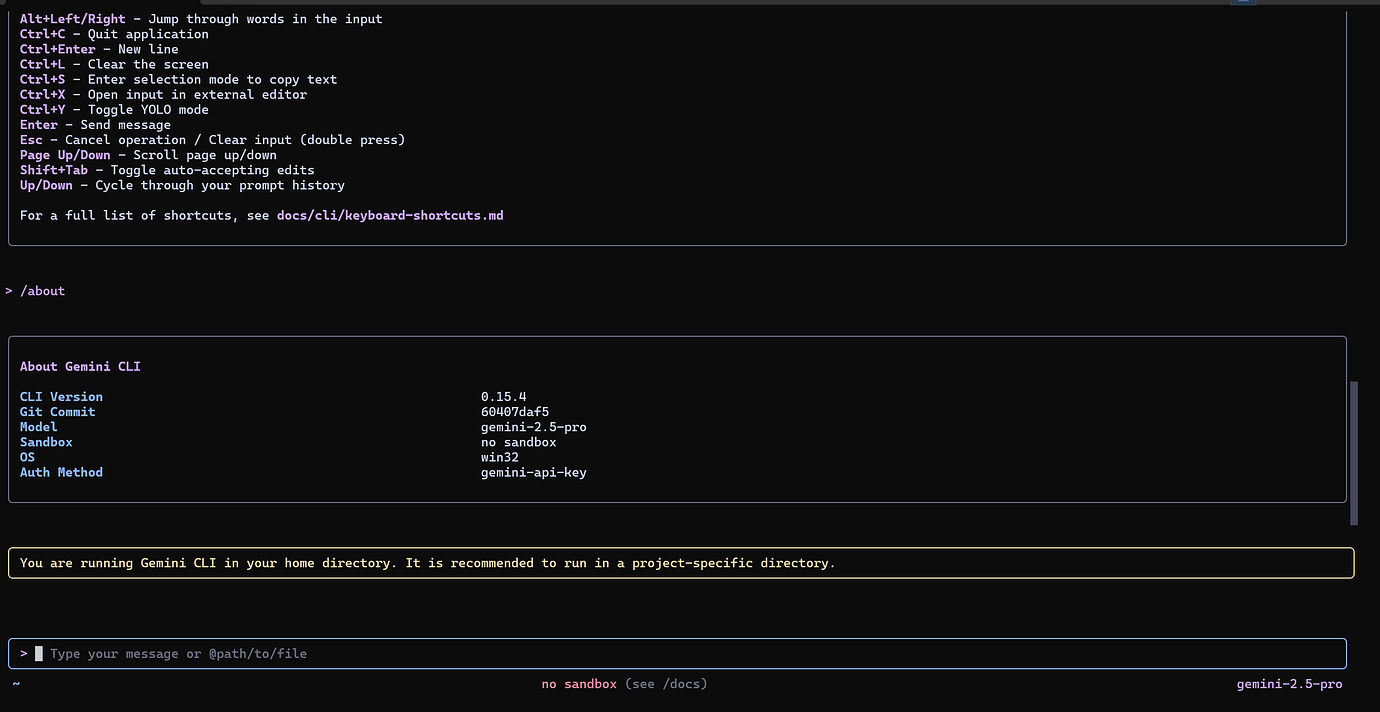Select the "gemini-api-key" value

click(534, 472)
